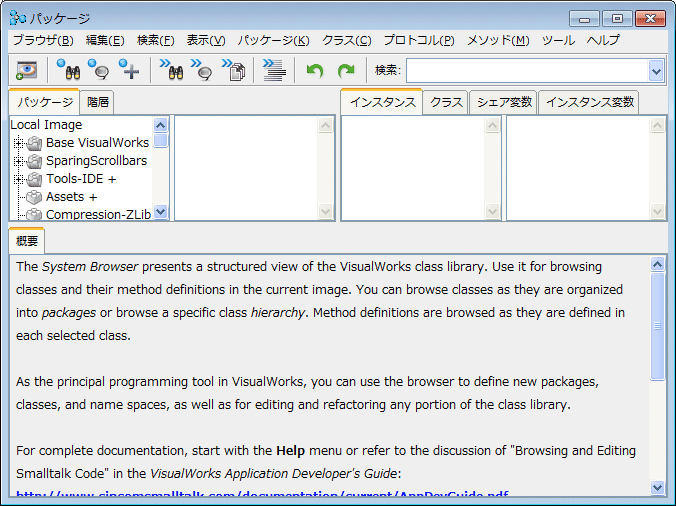
Task: Click the blue-dot binoculars find icon
Action: pos(67,70)
